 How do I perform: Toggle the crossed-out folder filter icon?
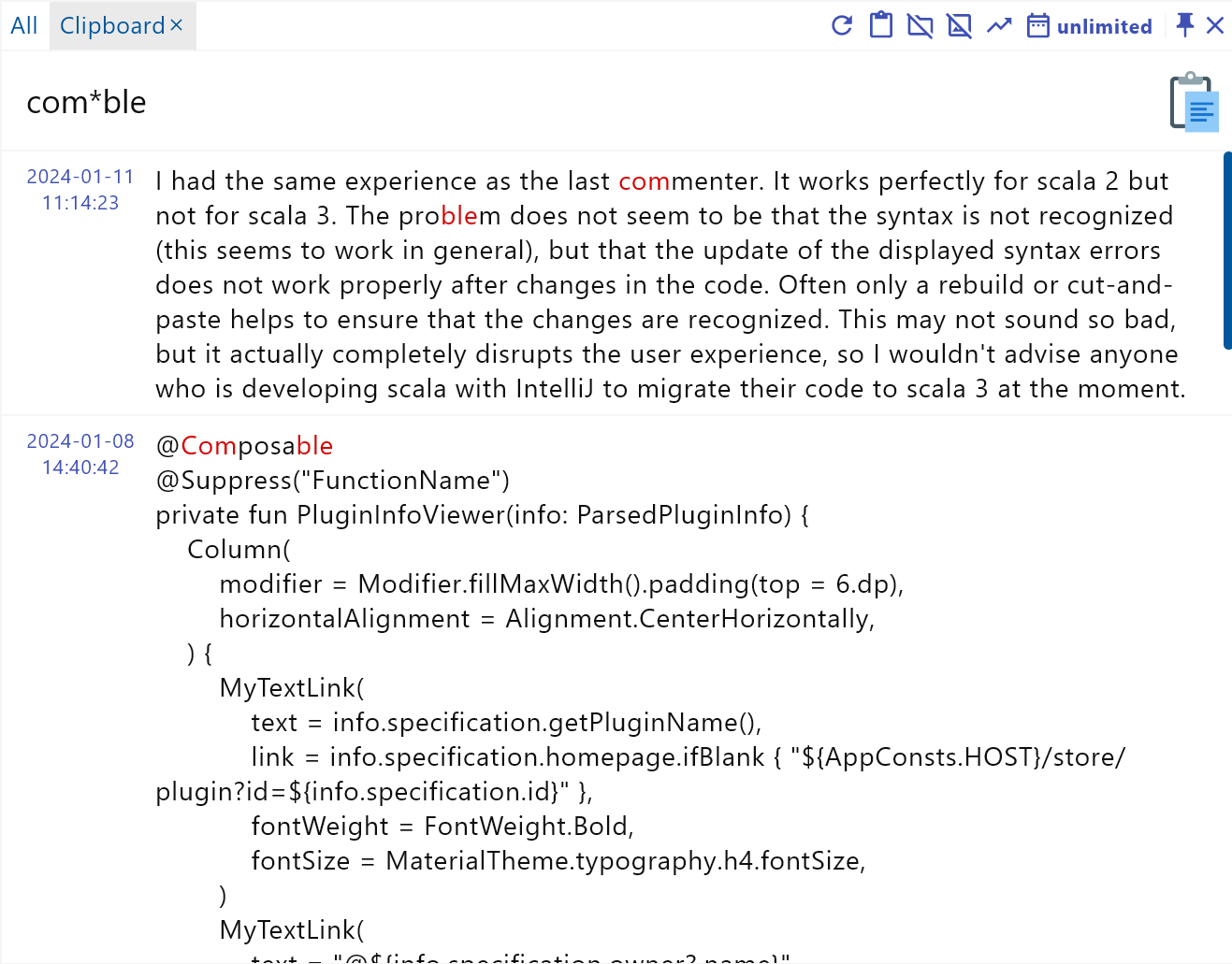[x=920, y=25]
